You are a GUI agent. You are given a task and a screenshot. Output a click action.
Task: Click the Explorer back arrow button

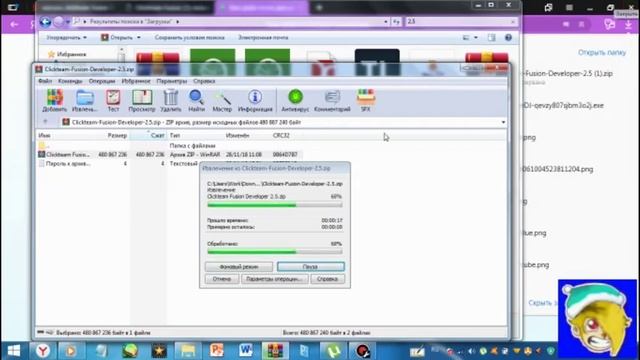pos(45,22)
